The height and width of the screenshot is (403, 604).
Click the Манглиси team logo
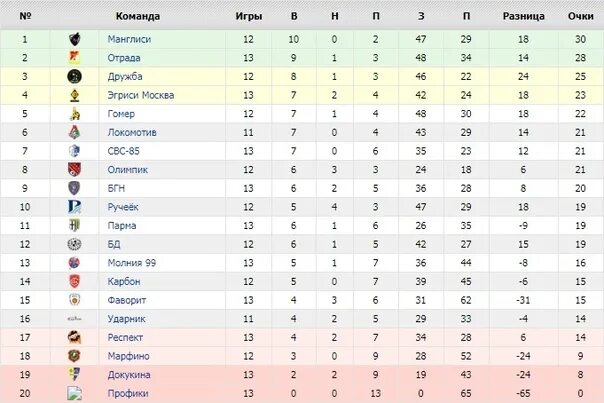73,39
